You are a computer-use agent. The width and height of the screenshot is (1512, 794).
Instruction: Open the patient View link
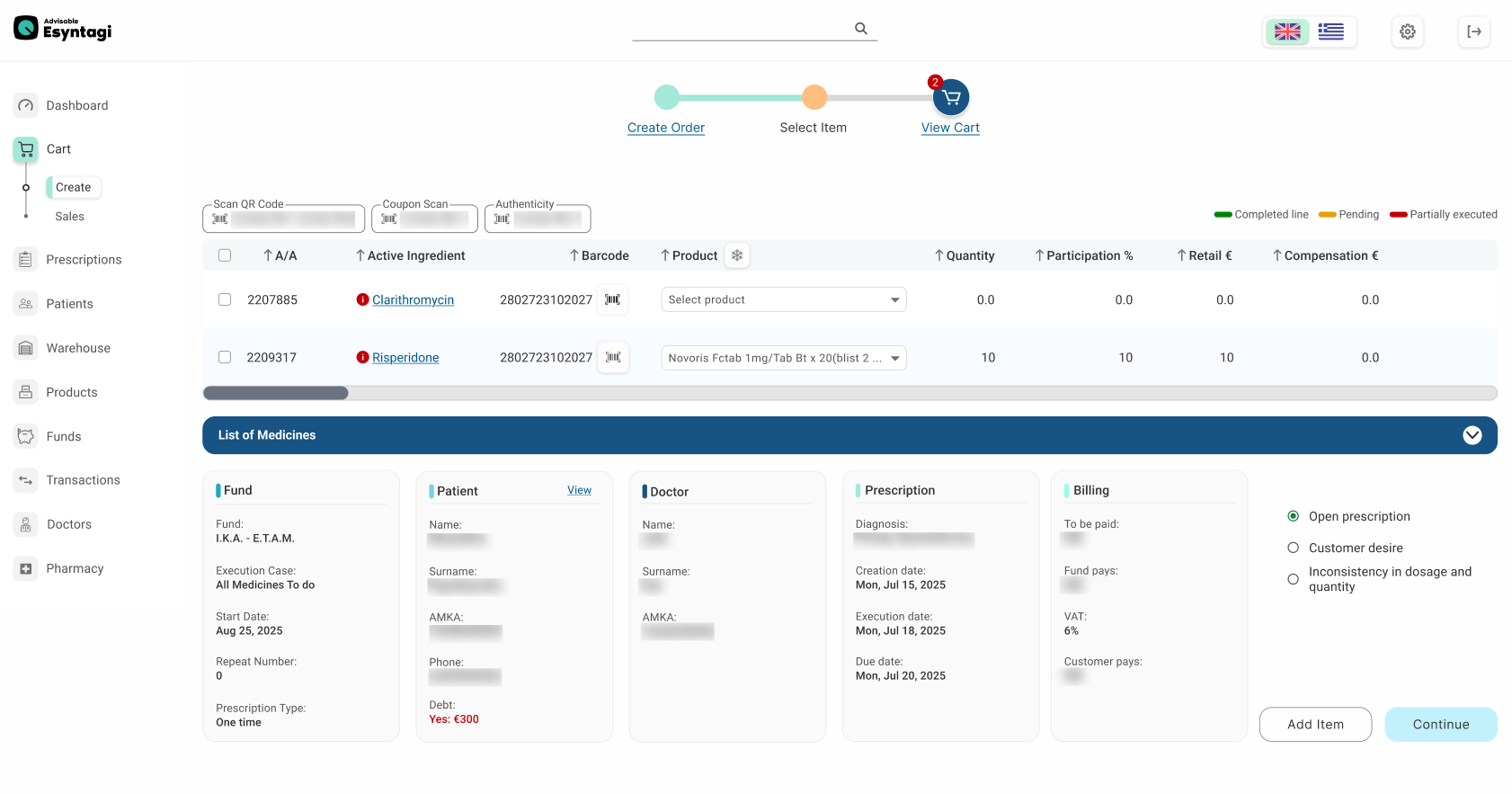pos(579,490)
